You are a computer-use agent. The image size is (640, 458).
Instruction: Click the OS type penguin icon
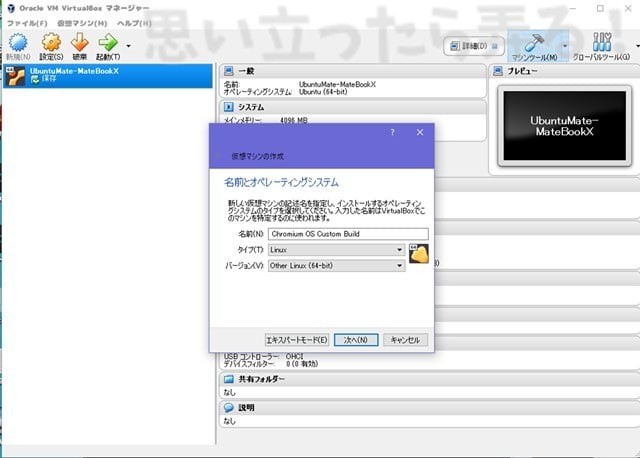click(x=419, y=253)
